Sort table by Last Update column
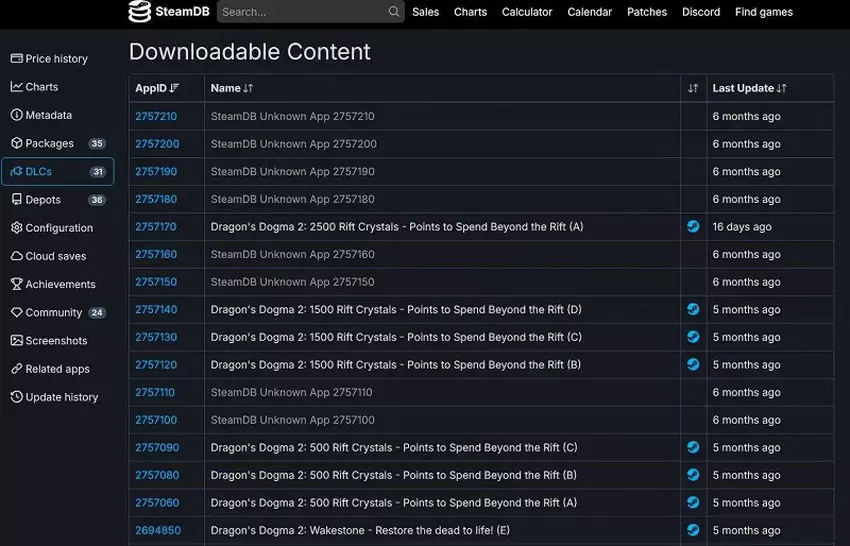The width and height of the screenshot is (850, 546). 749,88
